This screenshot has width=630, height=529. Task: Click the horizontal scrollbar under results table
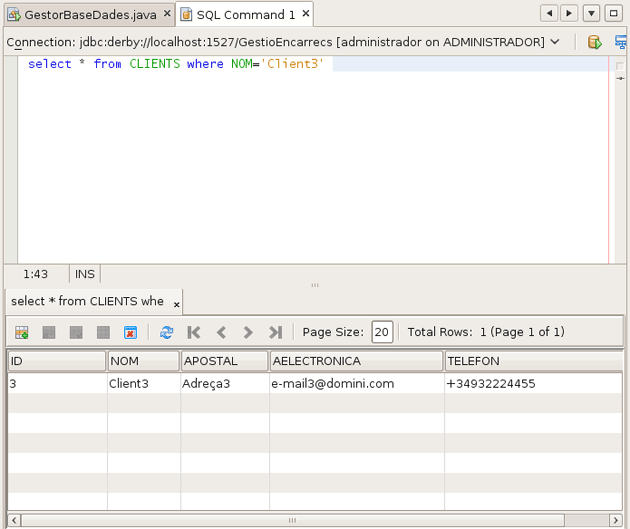coord(292,520)
